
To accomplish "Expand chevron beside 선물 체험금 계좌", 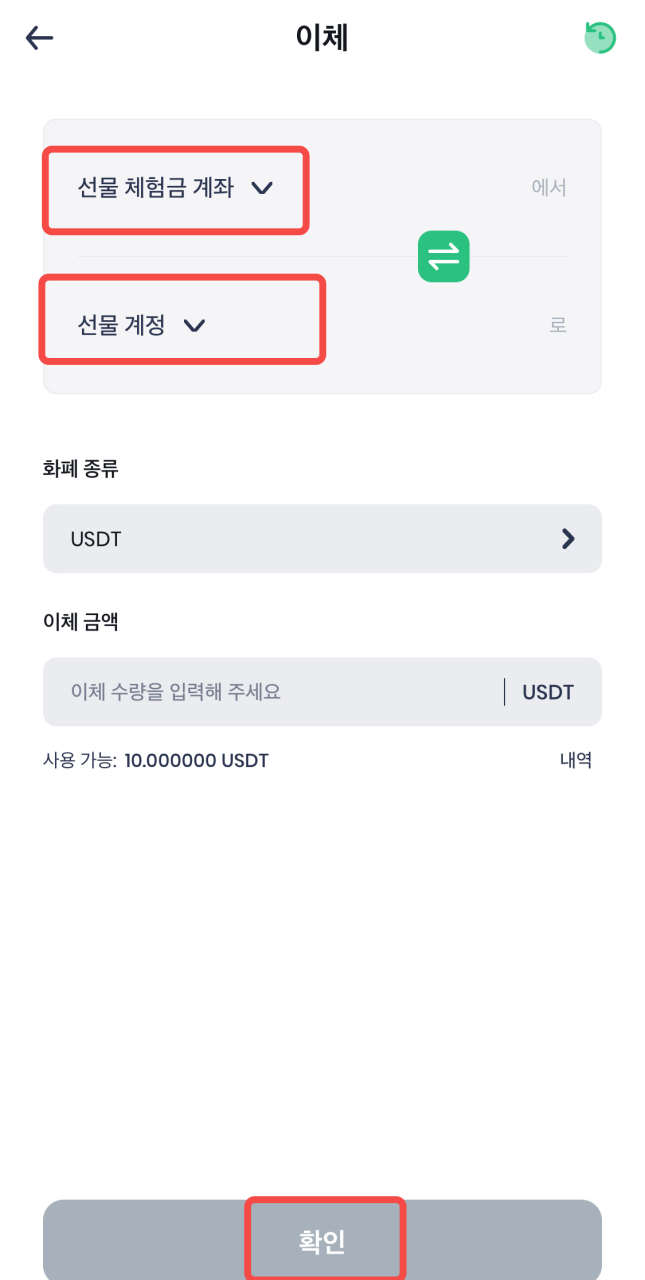I will point(262,188).
